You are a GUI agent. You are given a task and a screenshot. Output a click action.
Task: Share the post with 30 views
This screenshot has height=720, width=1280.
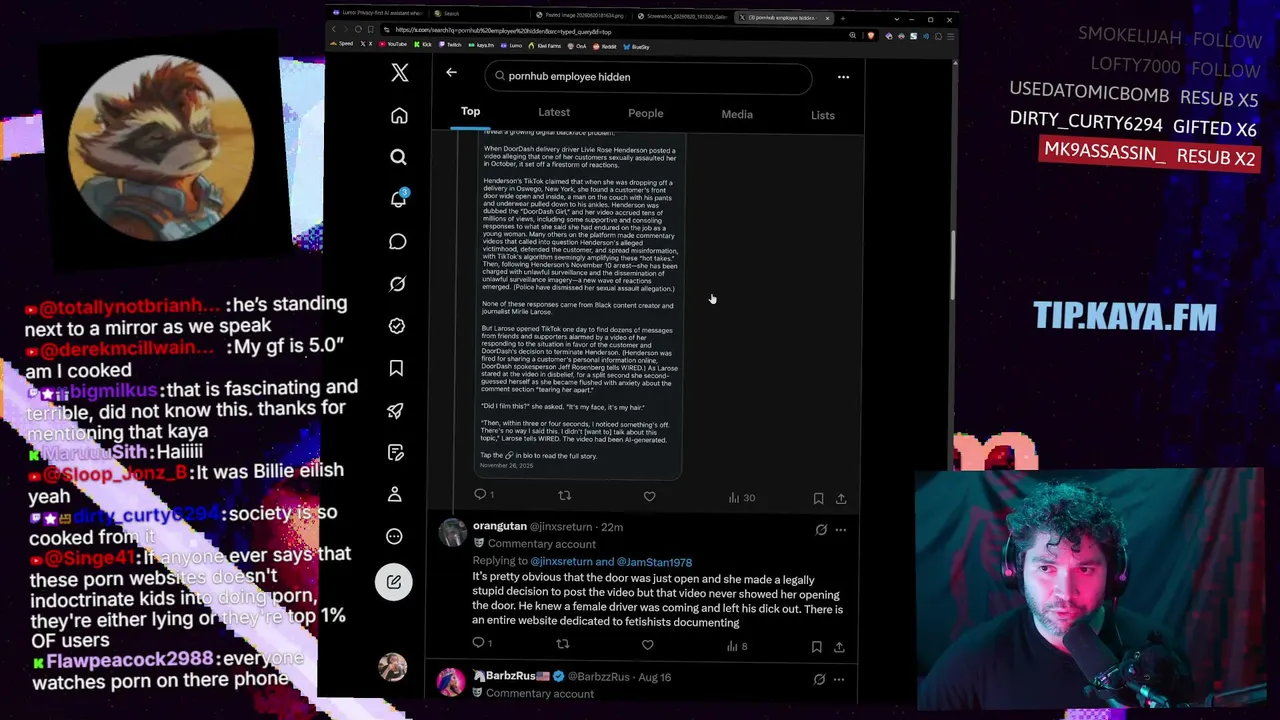(x=841, y=498)
